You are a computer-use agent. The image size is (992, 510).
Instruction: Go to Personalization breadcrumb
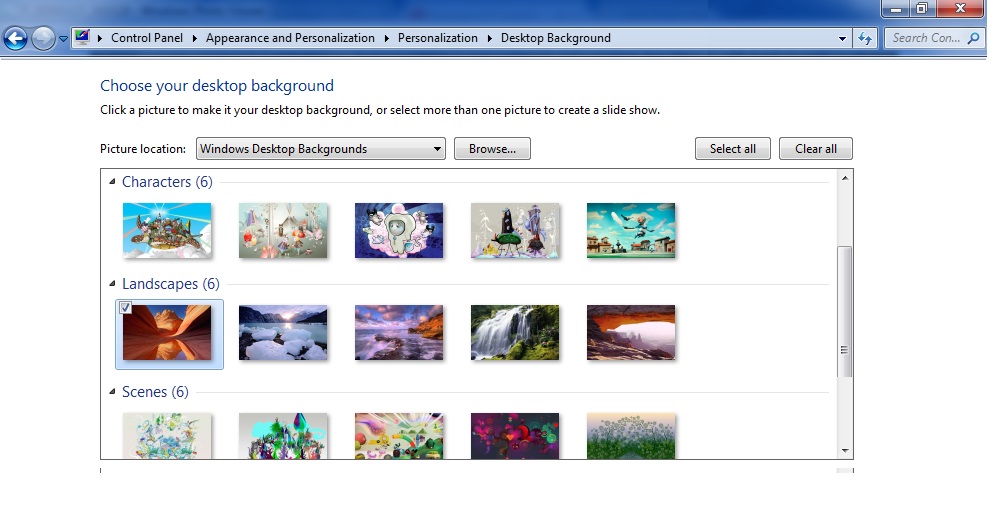tap(437, 38)
